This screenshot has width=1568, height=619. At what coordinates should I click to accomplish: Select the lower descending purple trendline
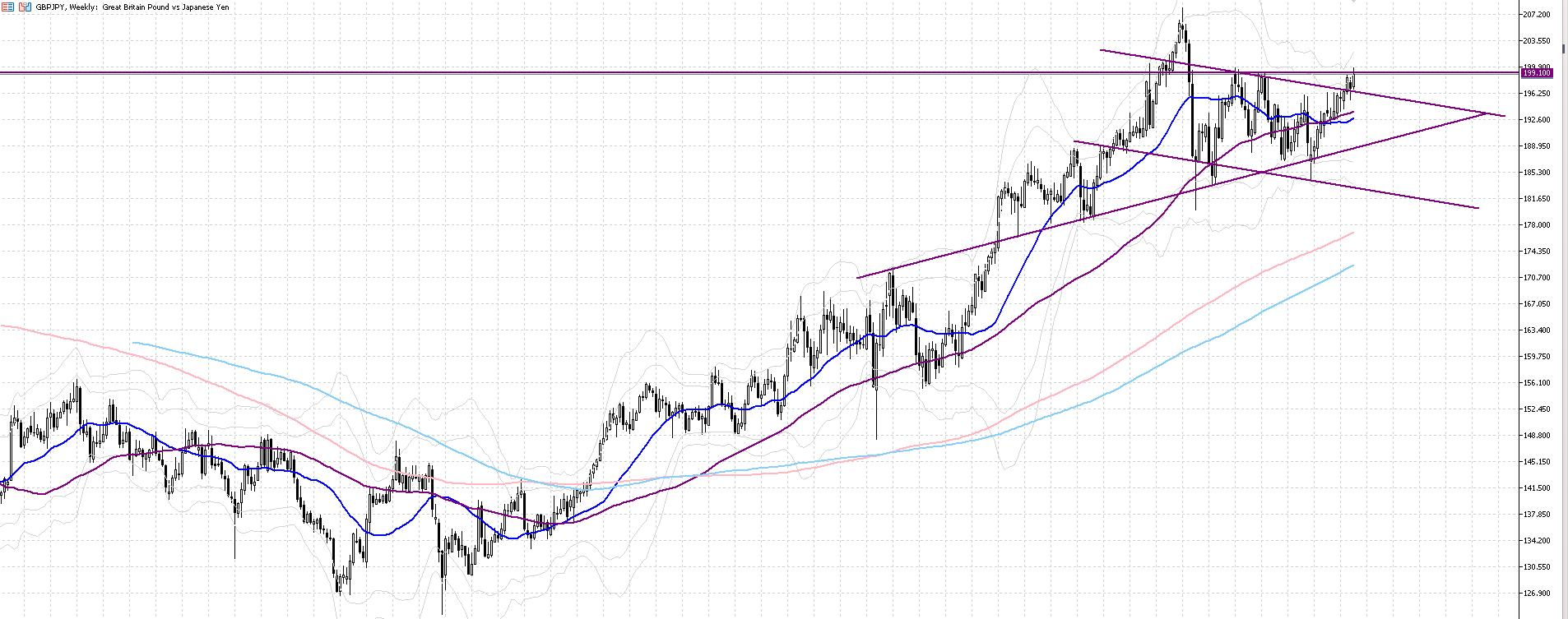1357,188
